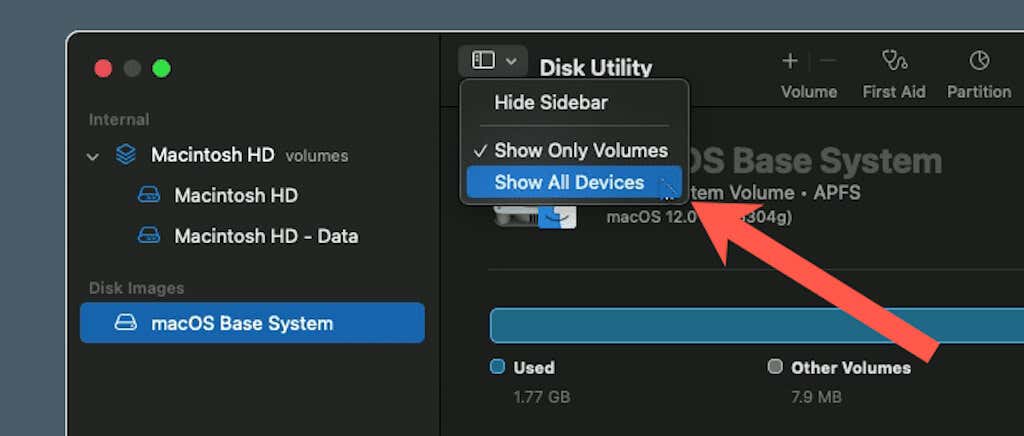Viewport: 1024px width, 436px height.
Task: Click the Macintosh HD - Data drive icon
Action: pos(149,237)
